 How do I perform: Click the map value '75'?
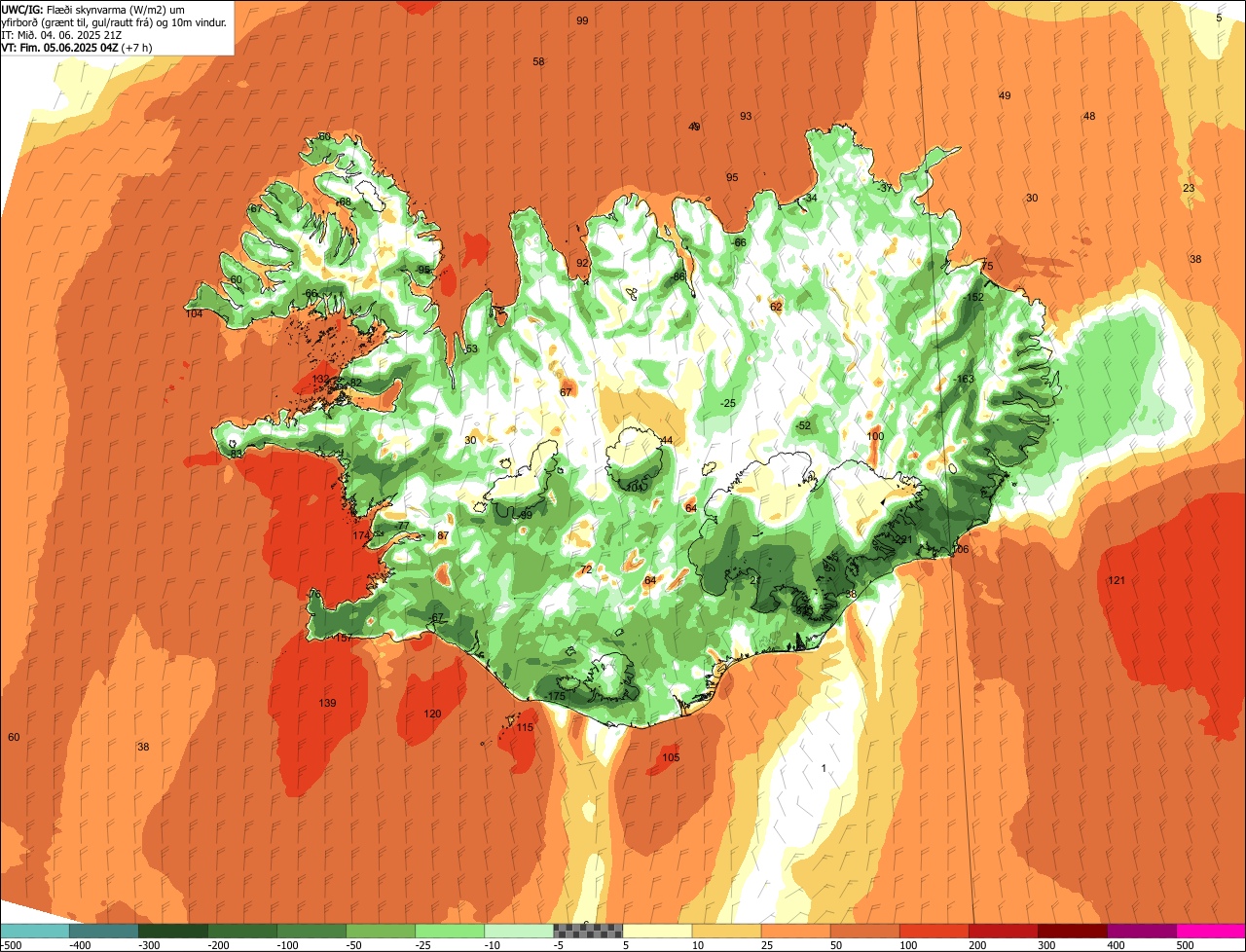coord(987,266)
